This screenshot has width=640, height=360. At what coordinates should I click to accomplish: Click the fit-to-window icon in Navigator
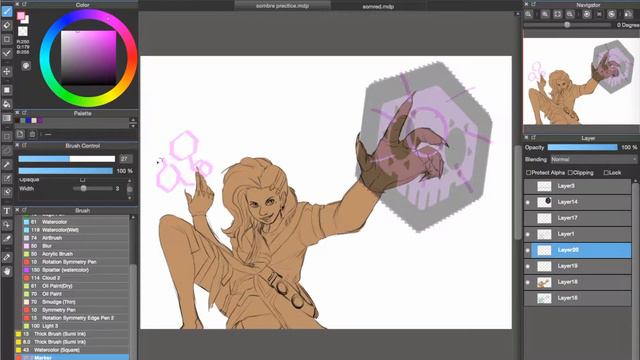(558, 14)
